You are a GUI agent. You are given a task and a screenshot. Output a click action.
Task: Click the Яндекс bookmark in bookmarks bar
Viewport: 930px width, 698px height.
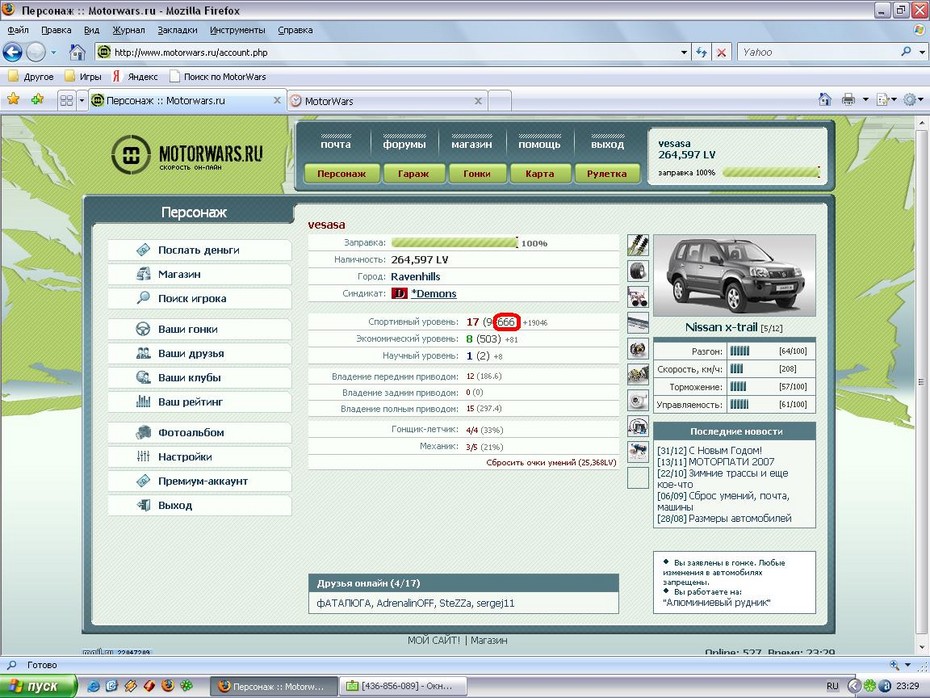click(135, 77)
